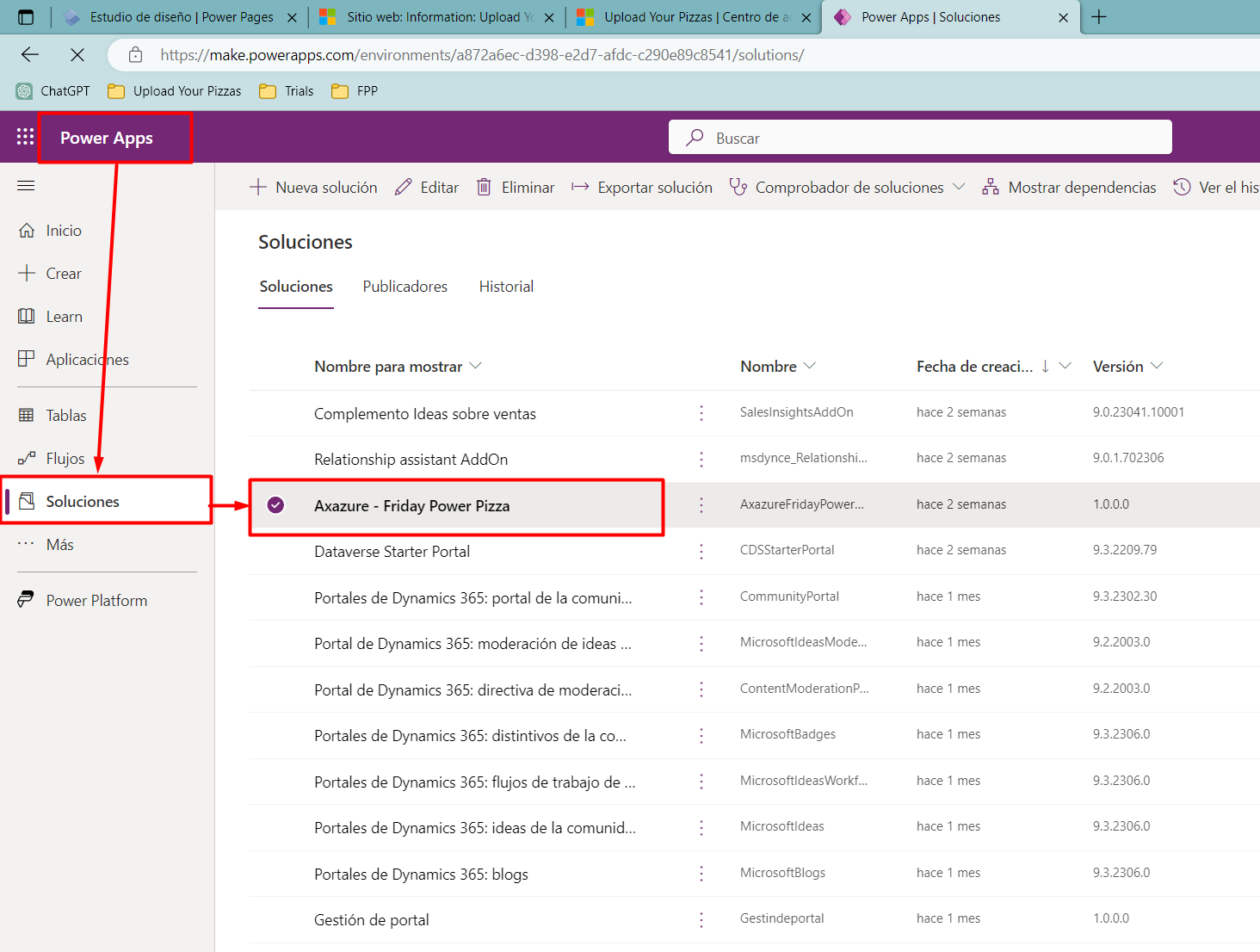Open more options for Gestión de portal
The width and height of the screenshot is (1260, 952).
click(701, 919)
